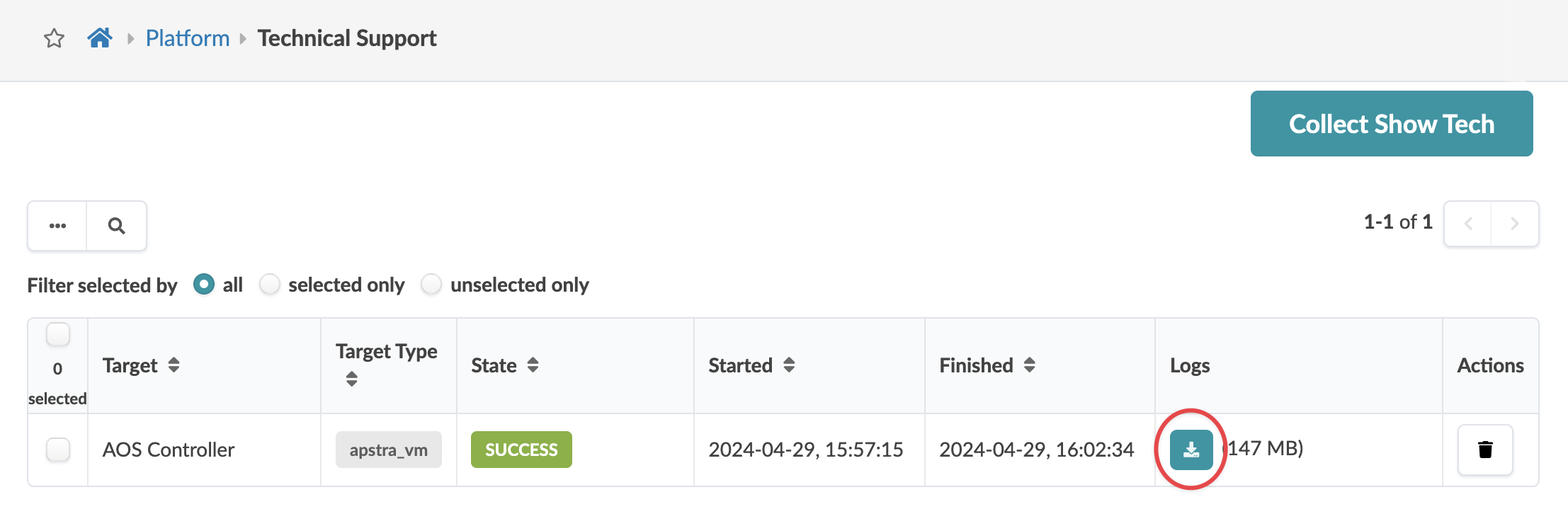Download the show tech logs

point(1191,450)
